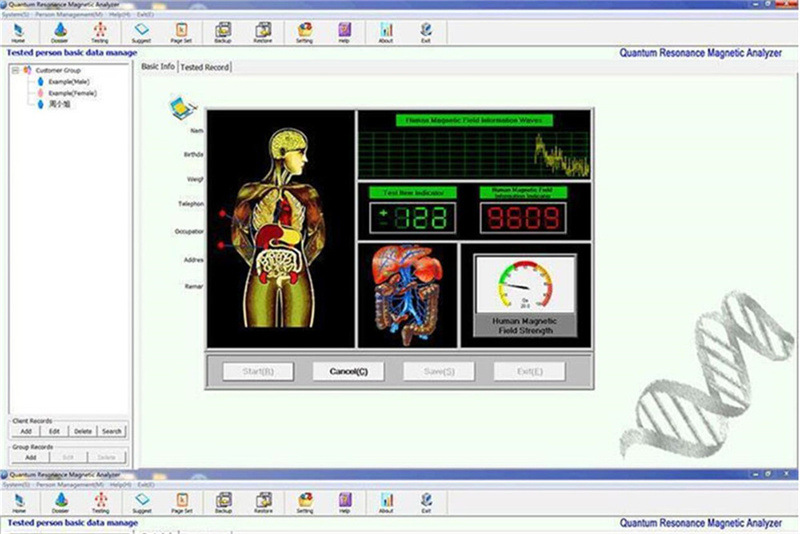800x534 pixels.
Task: Open About in the lower window toolbar
Action: 387,503
